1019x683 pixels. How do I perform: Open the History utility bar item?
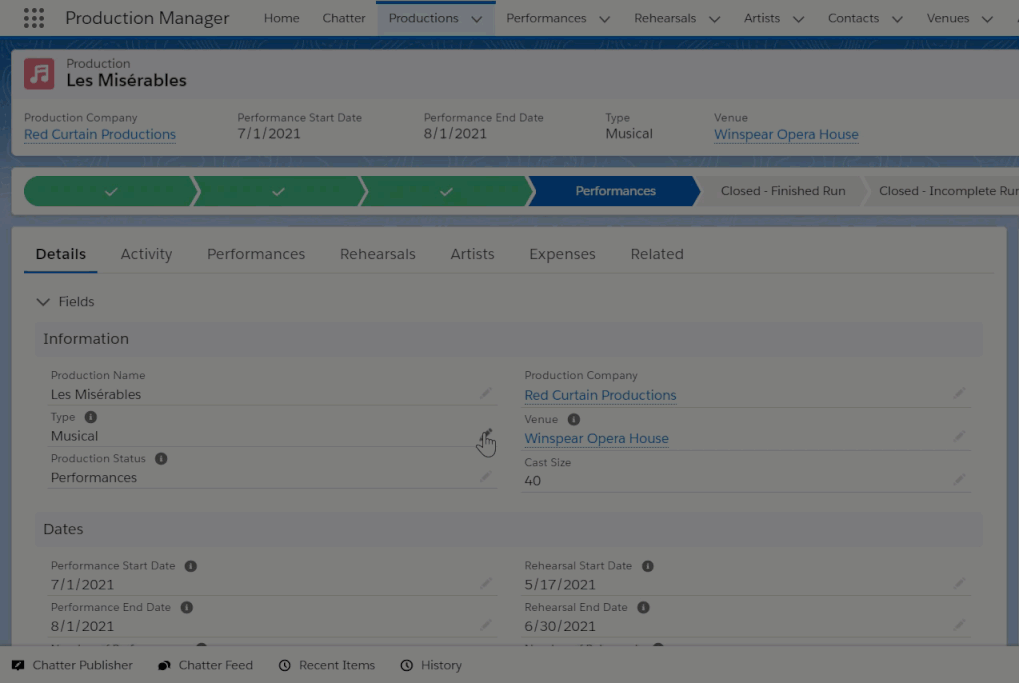[x=431, y=665]
